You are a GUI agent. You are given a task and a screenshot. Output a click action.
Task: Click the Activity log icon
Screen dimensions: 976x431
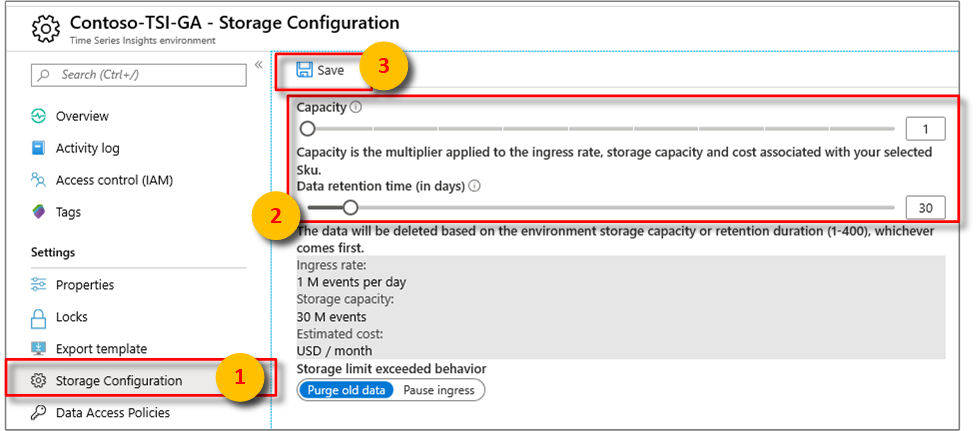click(x=39, y=148)
